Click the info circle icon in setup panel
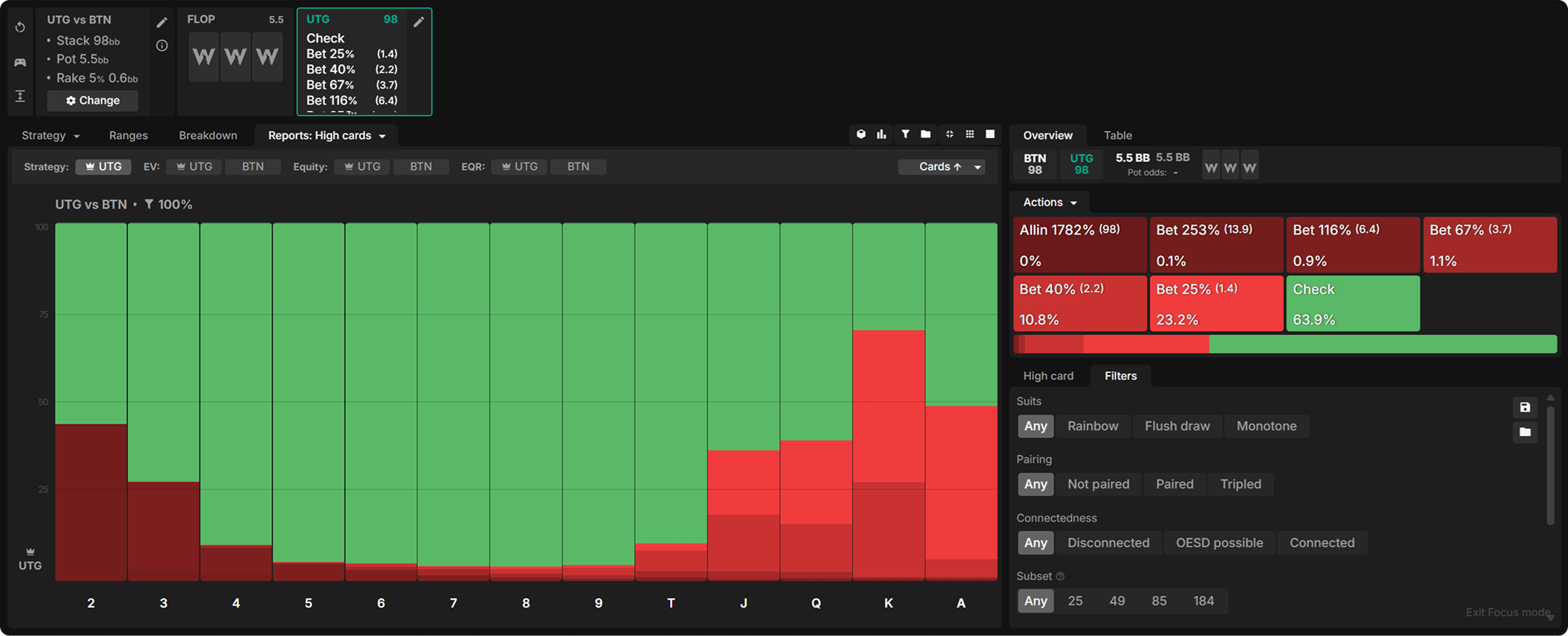Image resolution: width=1568 pixels, height=636 pixels. coord(162,45)
